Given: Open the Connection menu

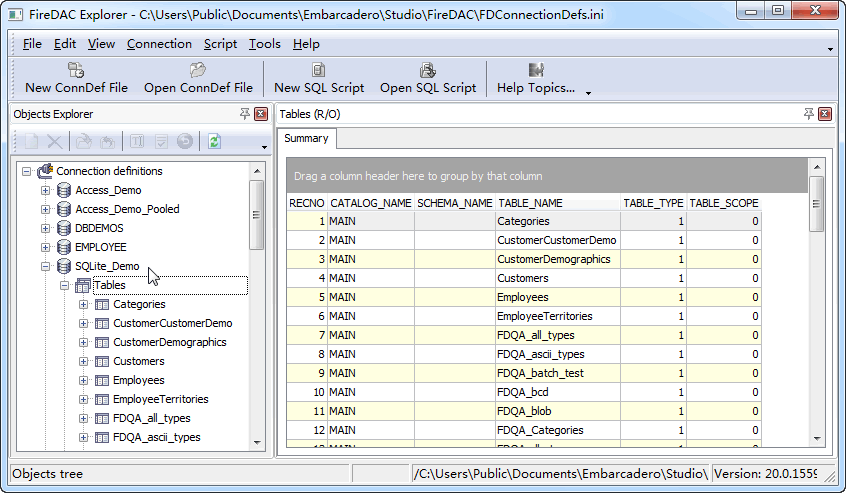Looking at the screenshot, I should tap(159, 44).
